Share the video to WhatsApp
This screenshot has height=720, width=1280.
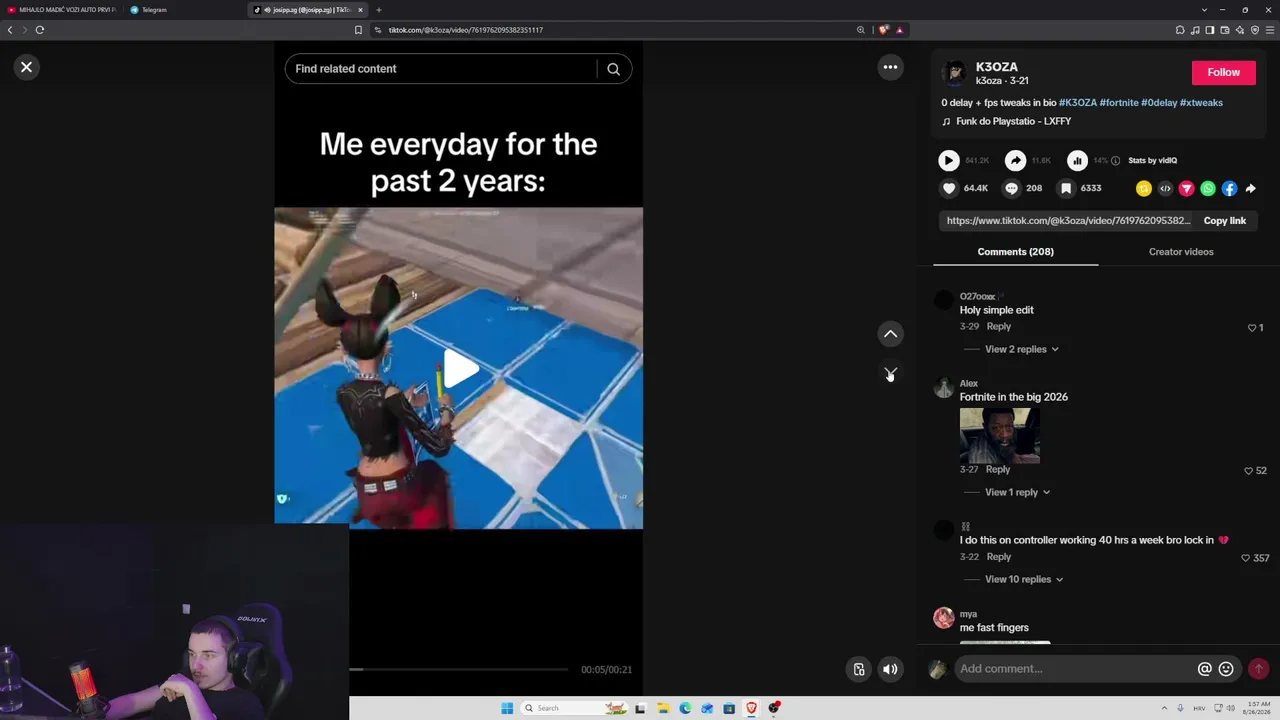coord(1208,188)
